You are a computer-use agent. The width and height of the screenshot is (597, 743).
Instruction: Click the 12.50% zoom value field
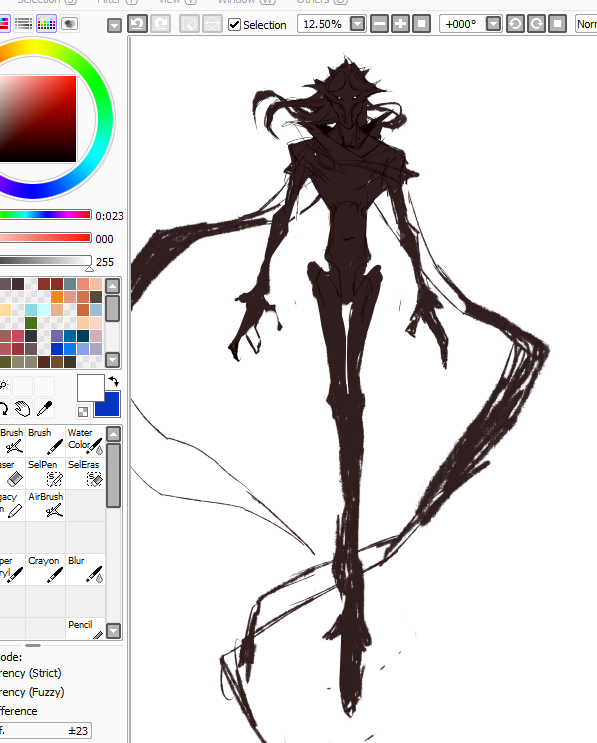(x=324, y=24)
